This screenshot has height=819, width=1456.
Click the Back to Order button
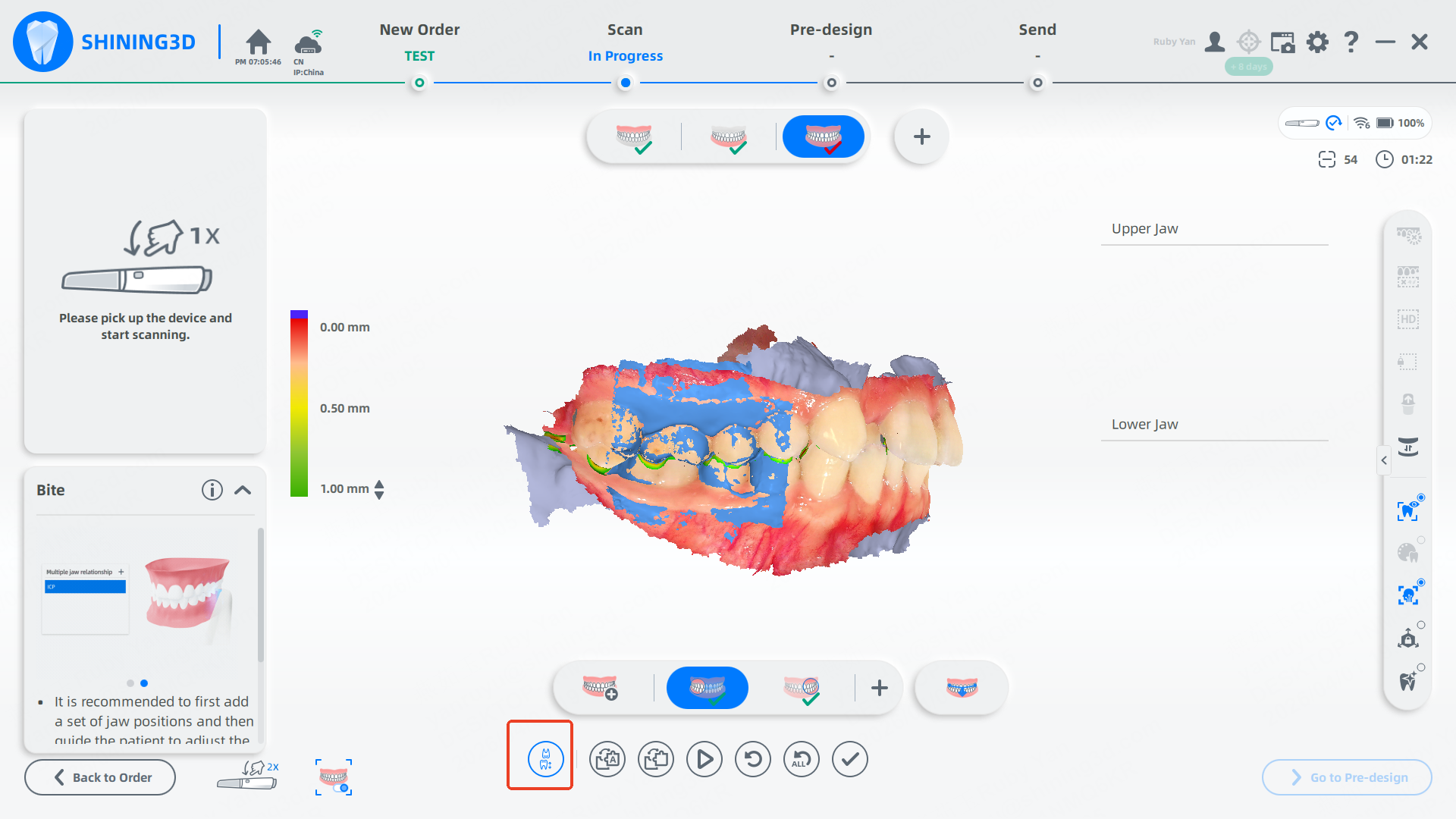100,777
